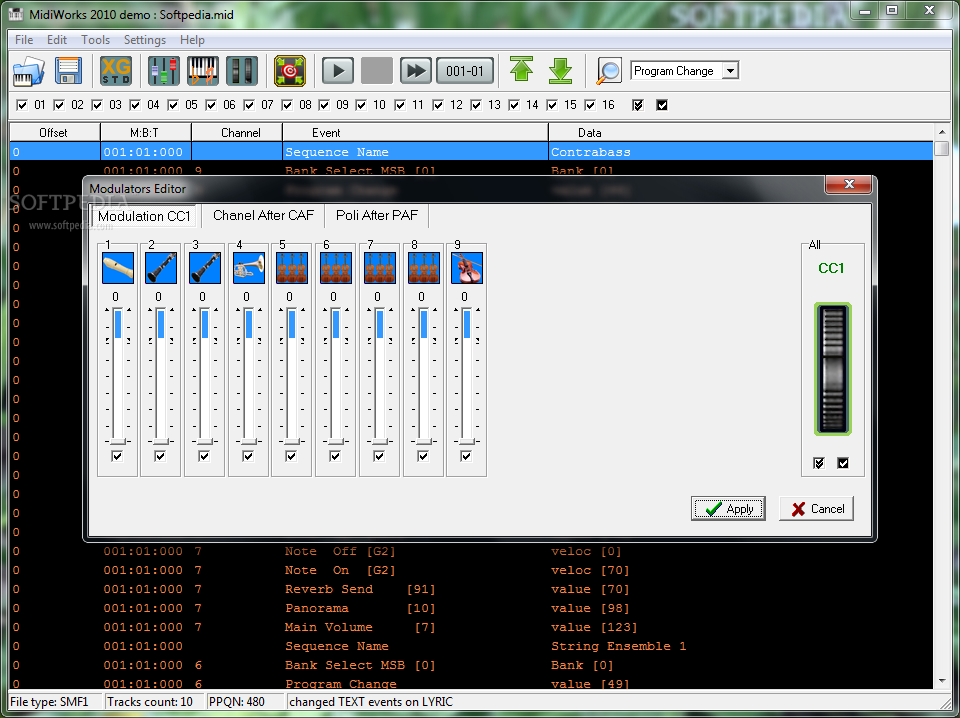The image size is (960, 718).
Task: Click black checkbox icon in All panel
Action: [843, 463]
